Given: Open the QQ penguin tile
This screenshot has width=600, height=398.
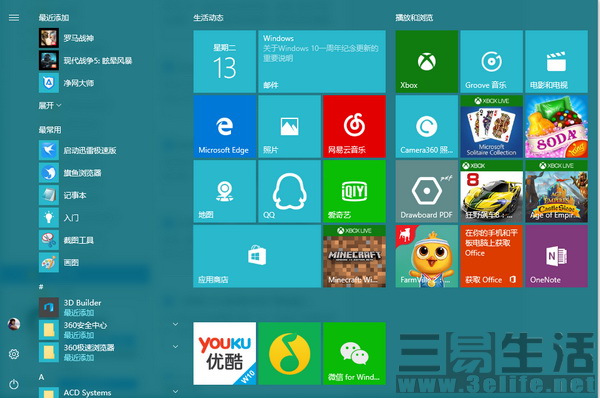Looking at the screenshot, I should coord(289,191).
